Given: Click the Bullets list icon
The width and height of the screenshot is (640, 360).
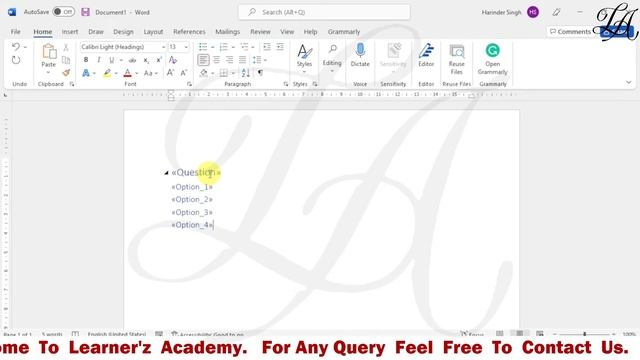Looking at the screenshot, I should 203,47.
